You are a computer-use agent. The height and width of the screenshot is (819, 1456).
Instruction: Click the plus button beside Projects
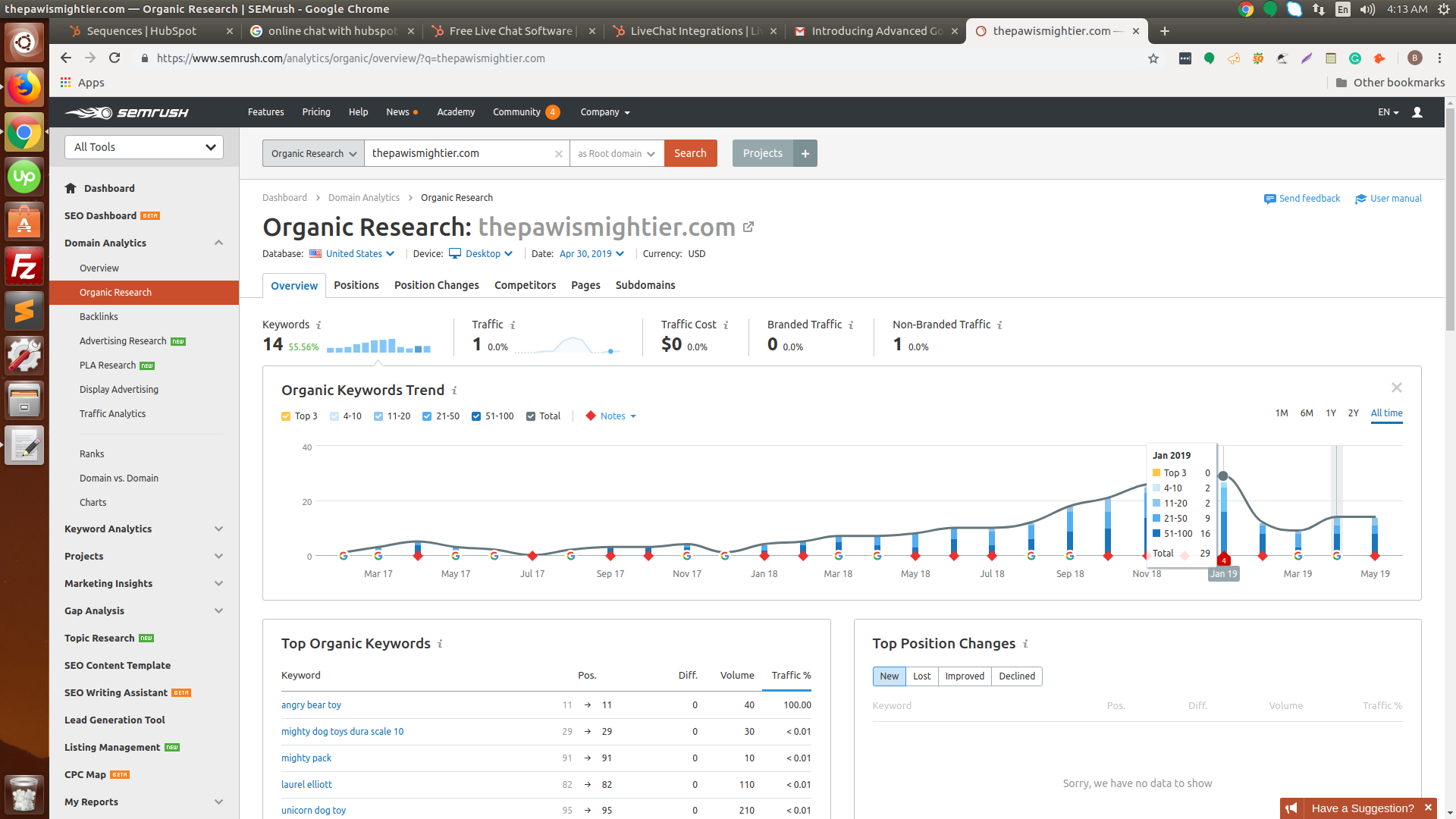pyautogui.click(x=805, y=153)
